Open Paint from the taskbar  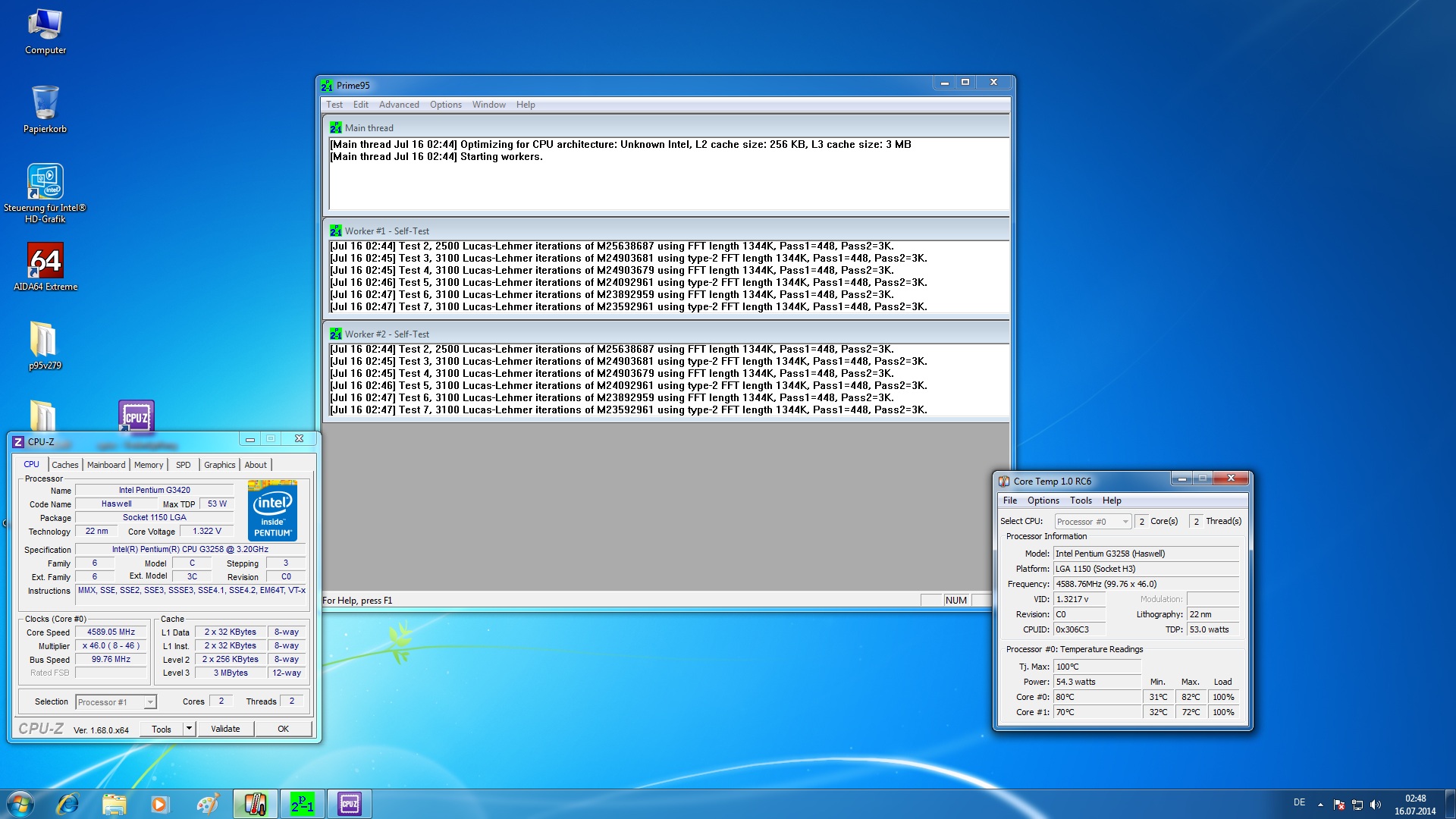coord(206,804)
